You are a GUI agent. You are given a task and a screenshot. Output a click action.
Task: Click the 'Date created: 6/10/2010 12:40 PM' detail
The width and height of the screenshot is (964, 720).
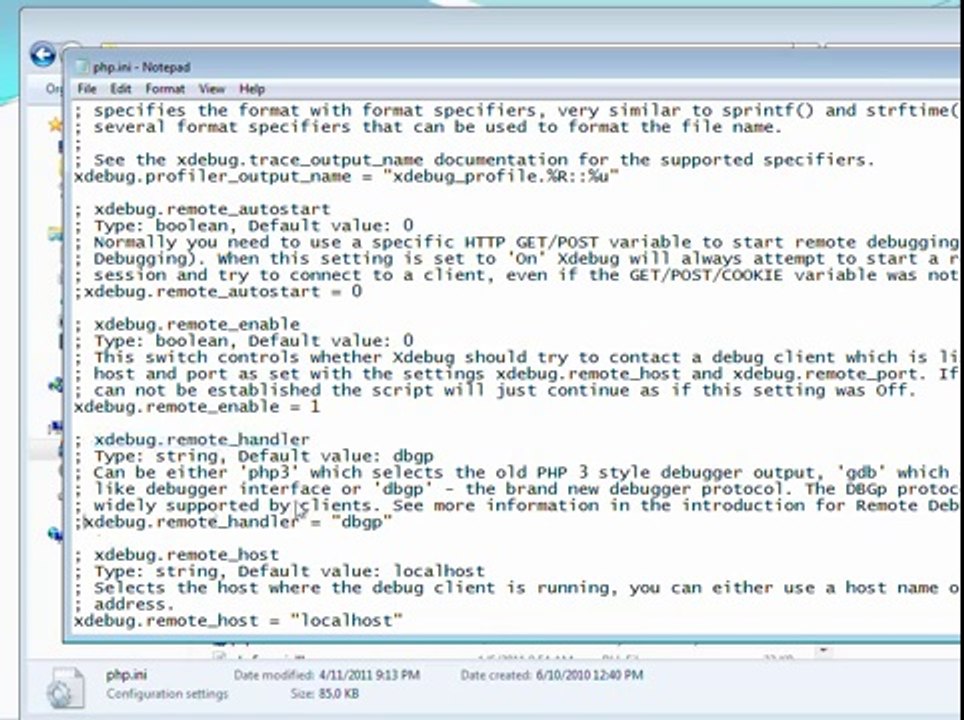[551, 675]
